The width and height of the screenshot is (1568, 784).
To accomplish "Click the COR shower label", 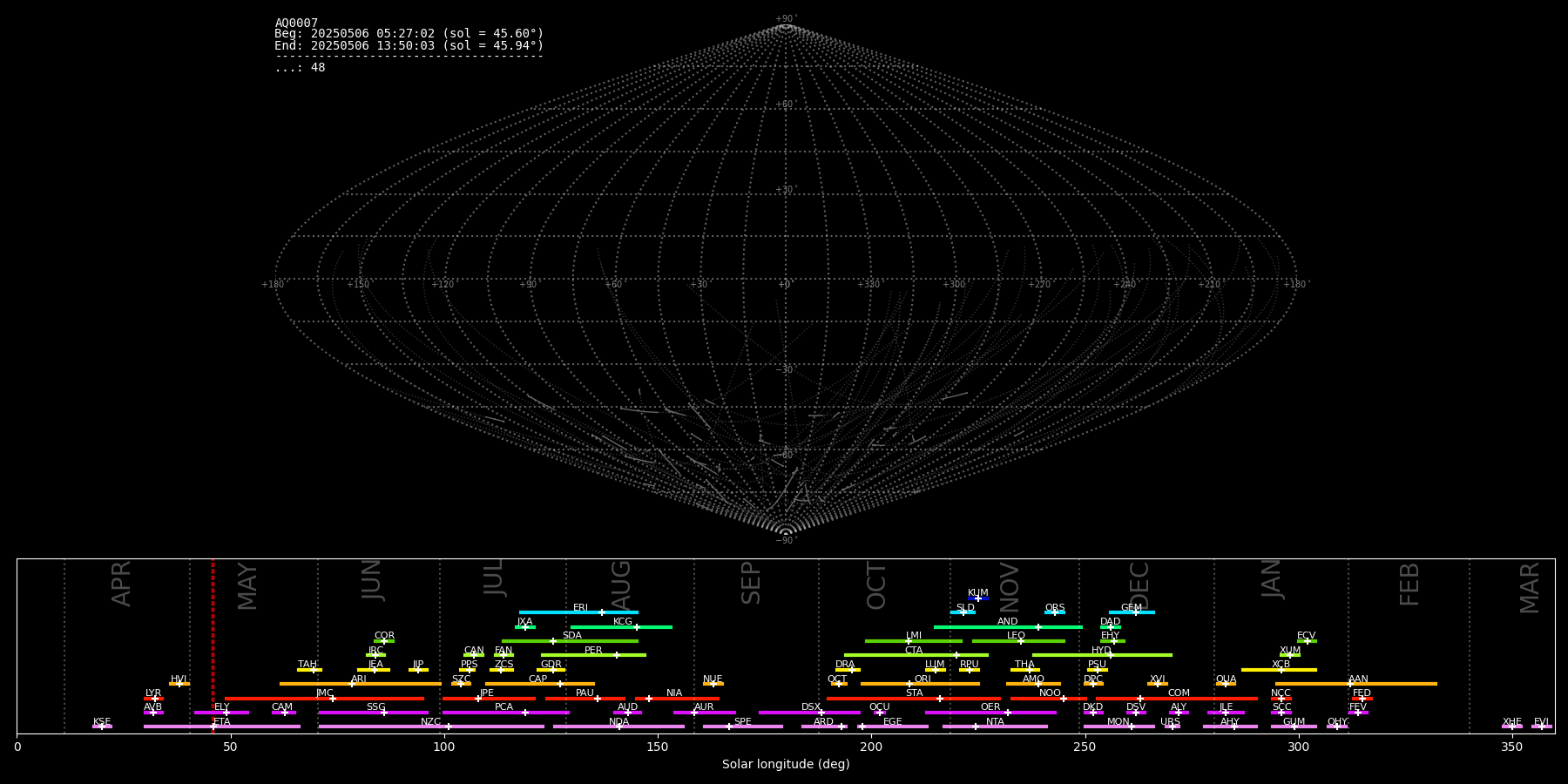I will coord(384,636).
